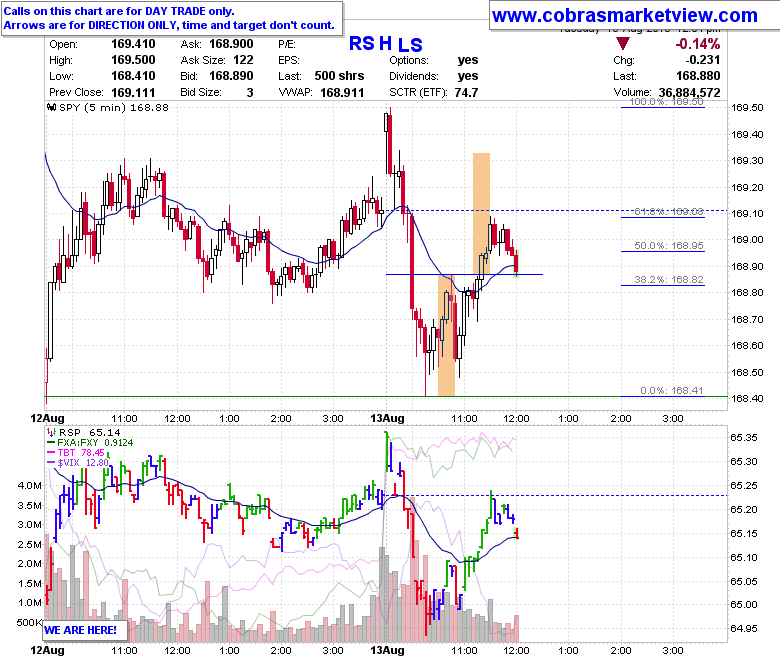Screen dimensions: 780x659
Task: Click the candlestick icon beside SPY label
Action: coord(52,107)
